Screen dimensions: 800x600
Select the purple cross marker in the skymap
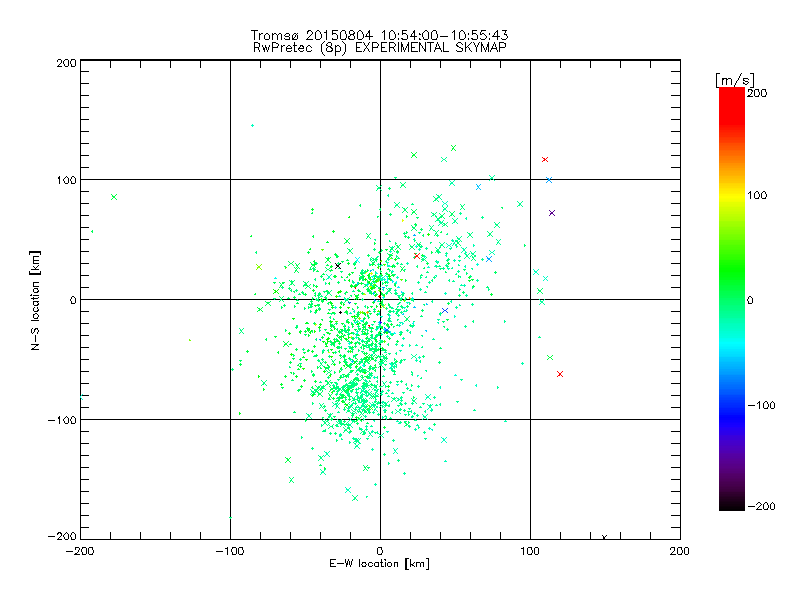coord(552,213)
